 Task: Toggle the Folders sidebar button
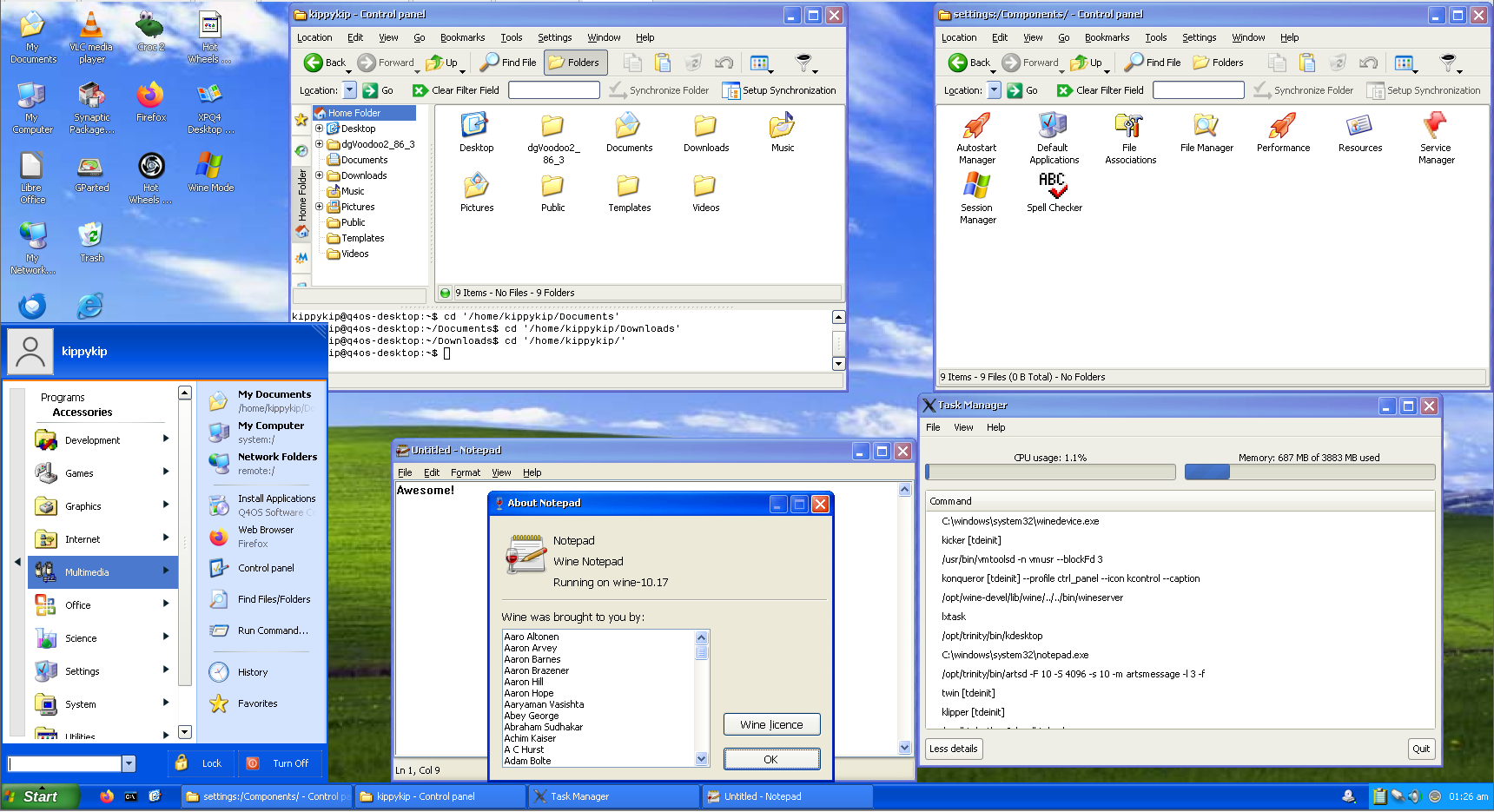coord(575,62)
